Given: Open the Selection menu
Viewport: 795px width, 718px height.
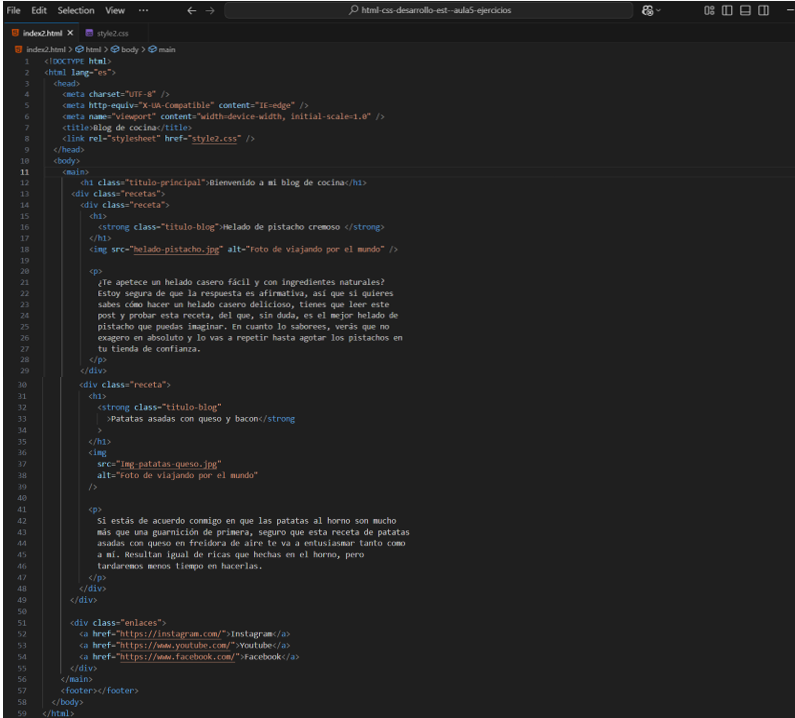Looking at the screenshot, I should pyautogui.click(x=76, y=10).
